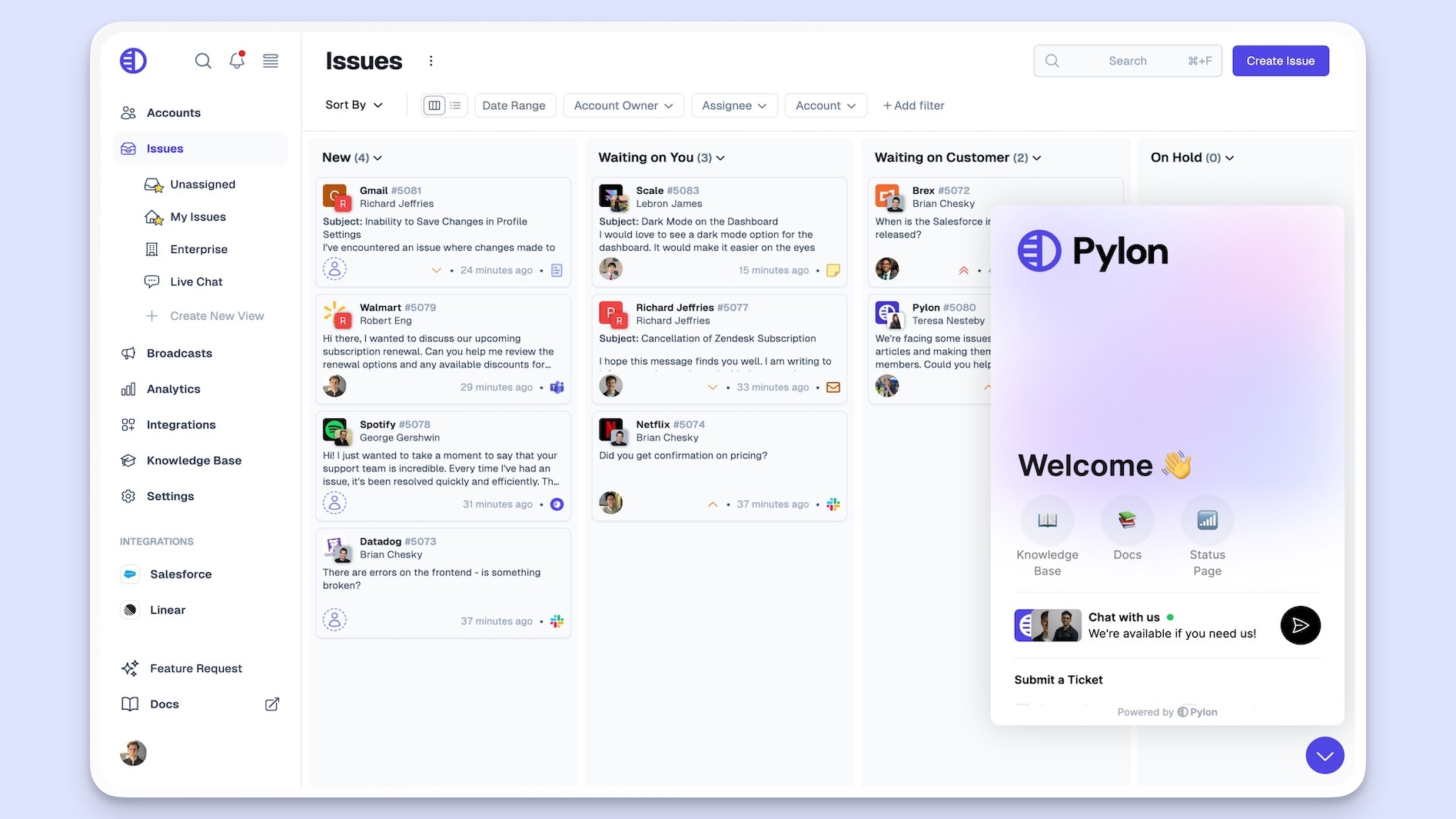Screen dimensions: 1456x819
Task: Collapse the Waiting on You column
Action: [720, 157]
